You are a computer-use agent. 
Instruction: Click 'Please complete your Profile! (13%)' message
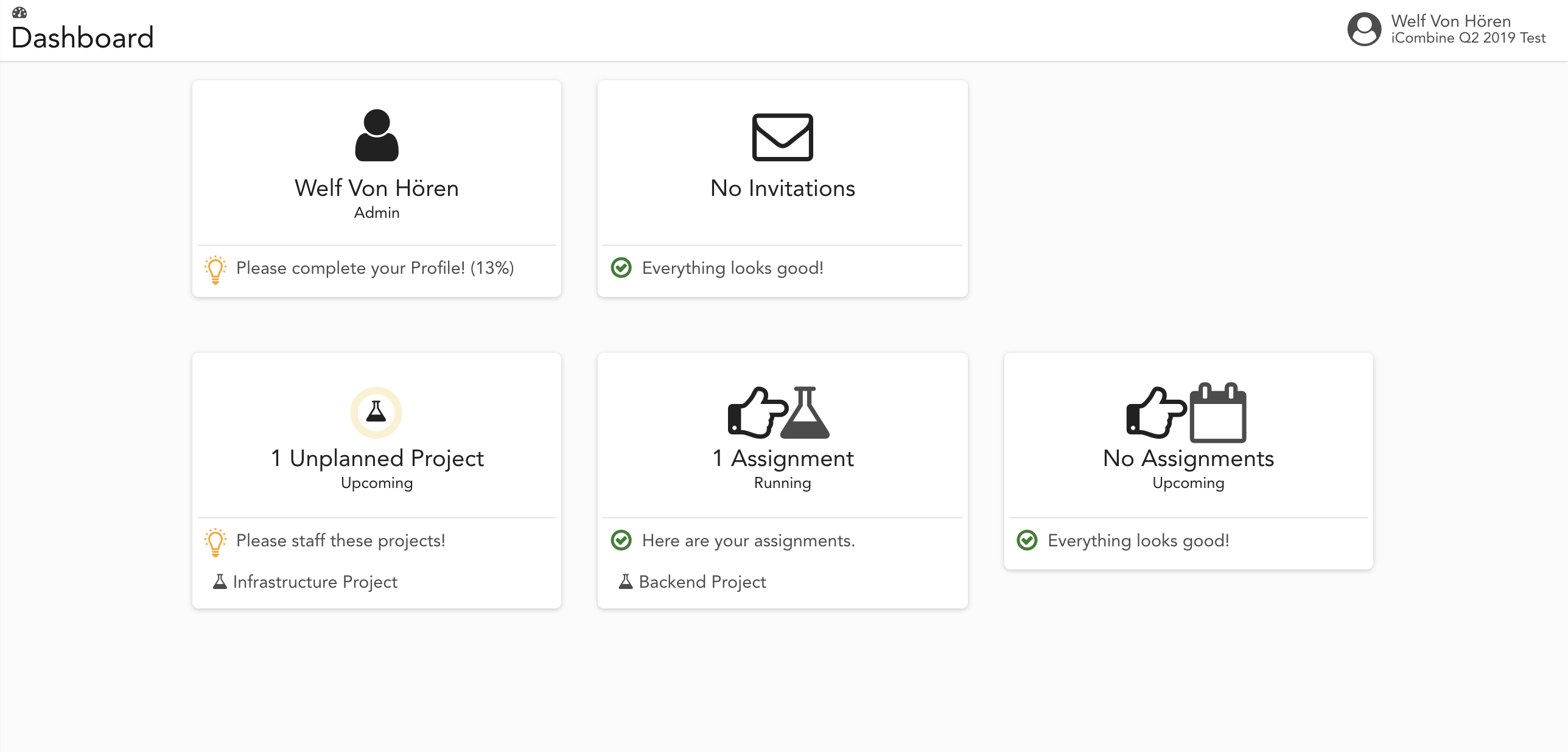pyautogui.click(x=375, y=268)
